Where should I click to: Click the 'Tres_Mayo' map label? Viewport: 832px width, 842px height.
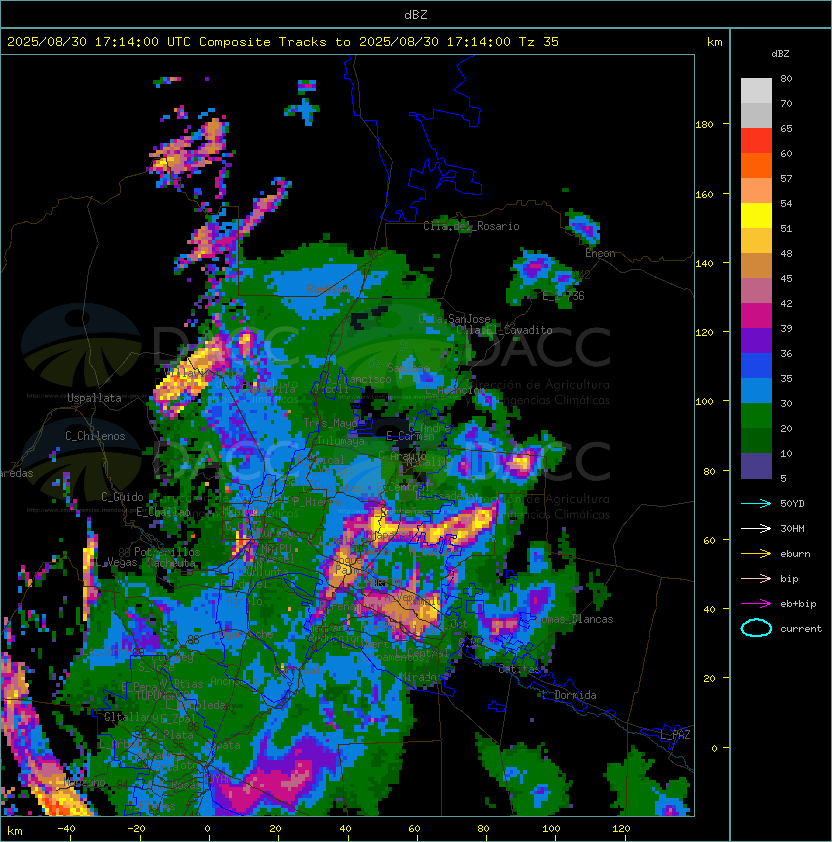pyautogui.click(x=330, y=423)
